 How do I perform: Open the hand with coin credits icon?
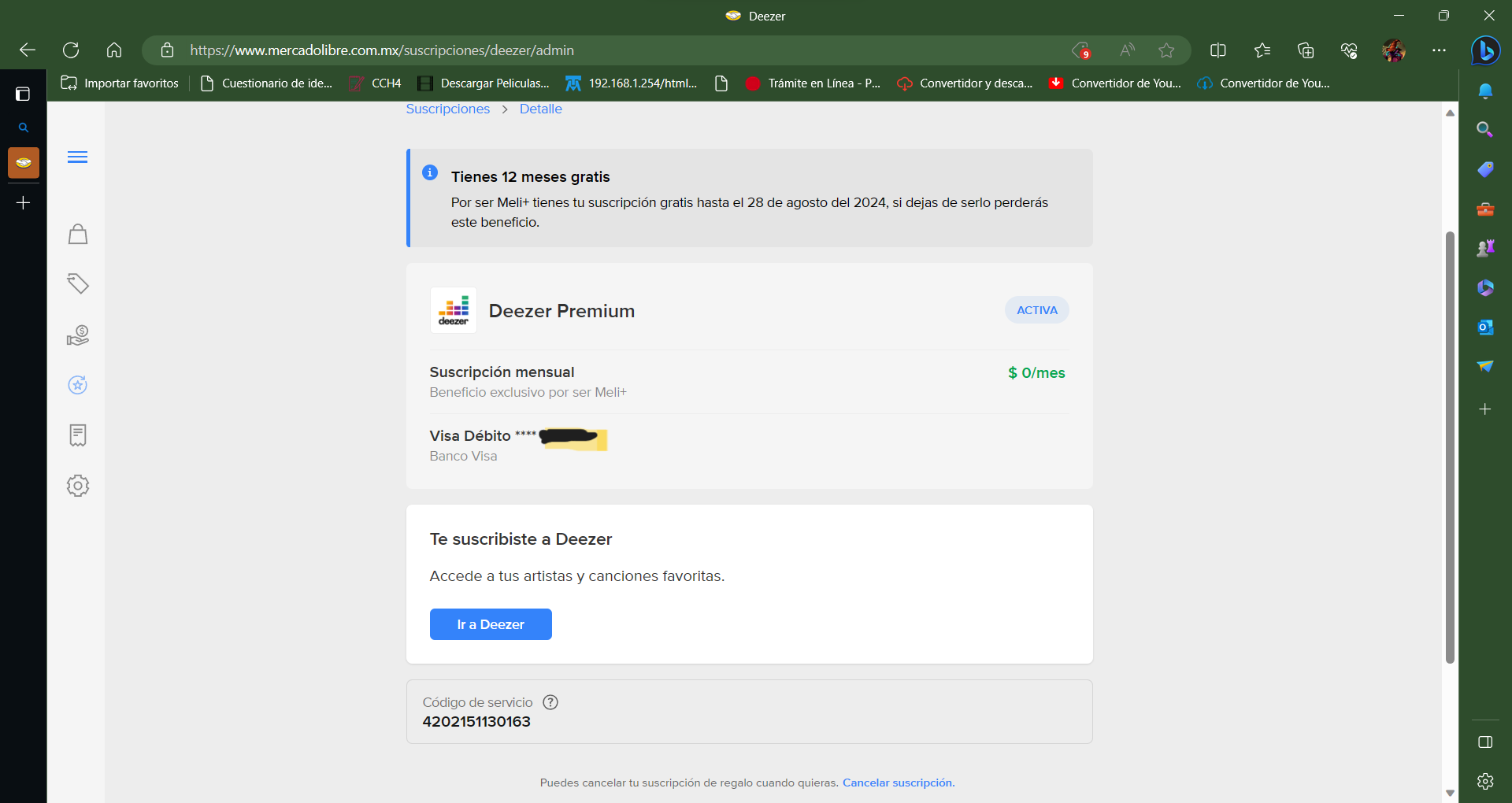(x=78, y=335)
